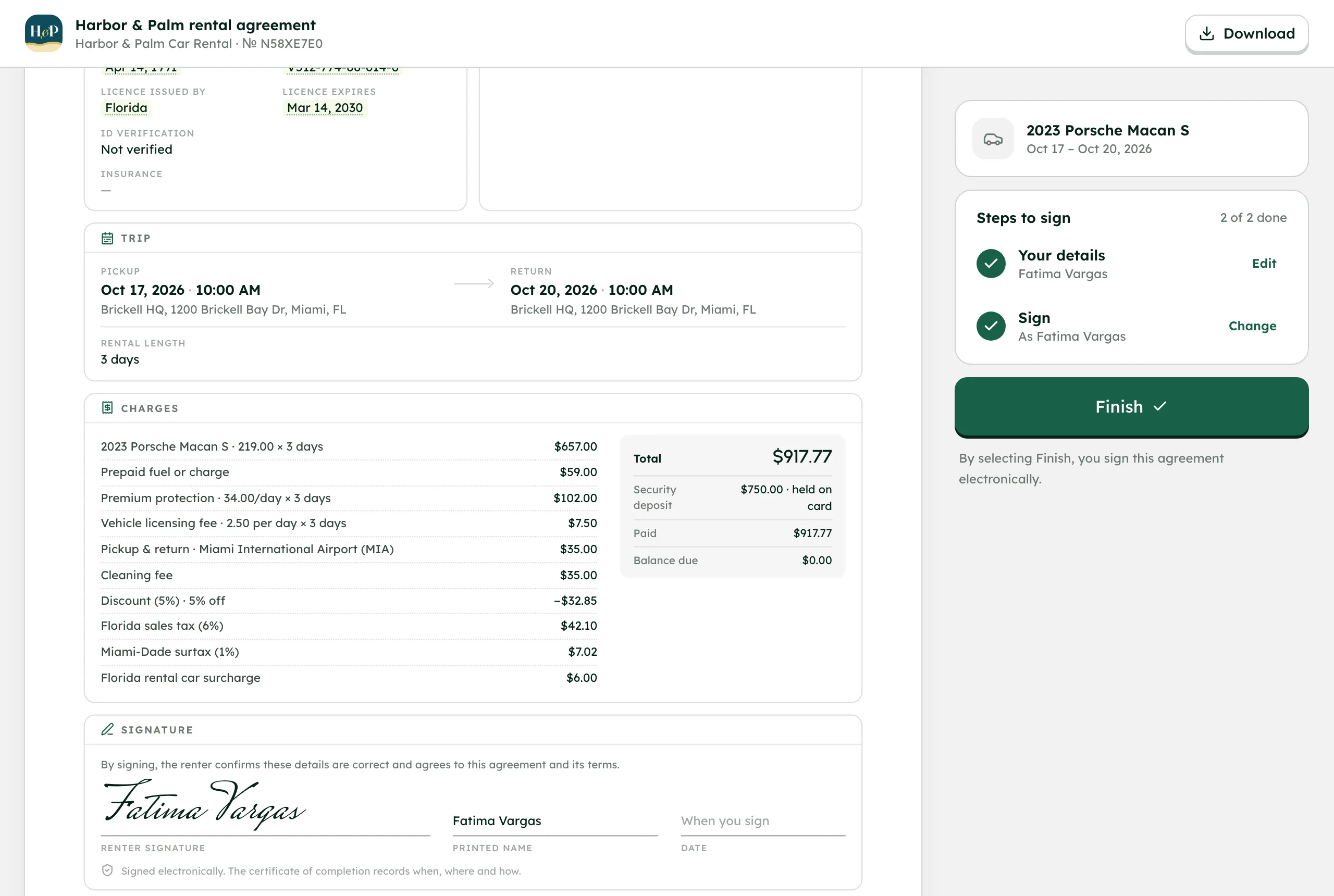
Task: Click the 'When you sign' date field
Action: [762, 821]
